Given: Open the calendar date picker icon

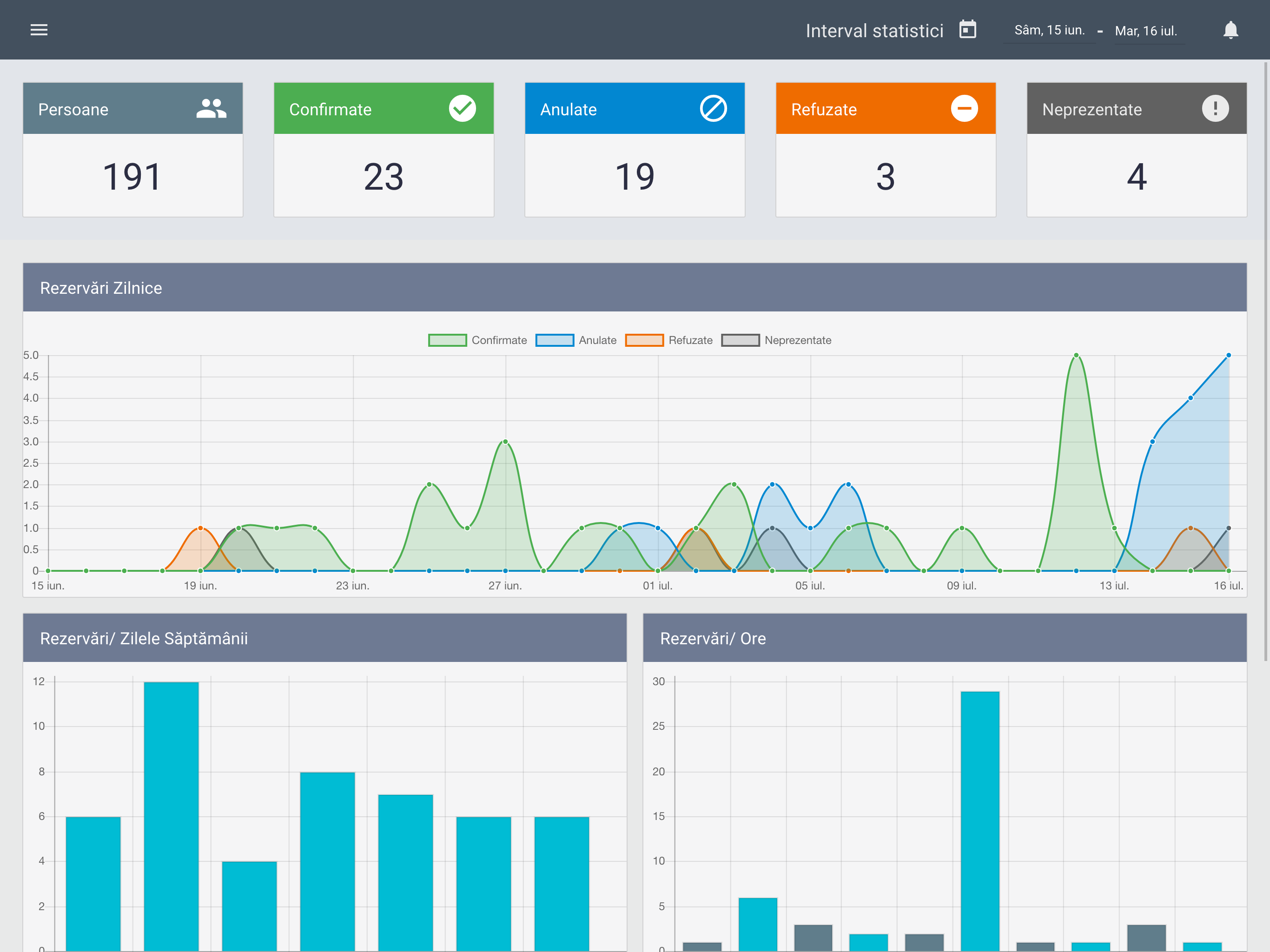Looking at the screenshot, I should tap(967, 29).
